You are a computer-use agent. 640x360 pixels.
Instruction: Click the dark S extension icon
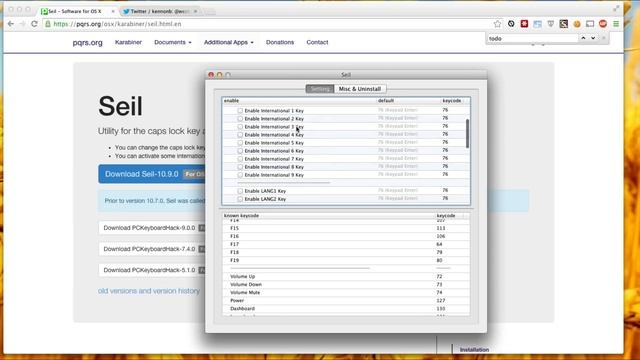pos(564,24)
